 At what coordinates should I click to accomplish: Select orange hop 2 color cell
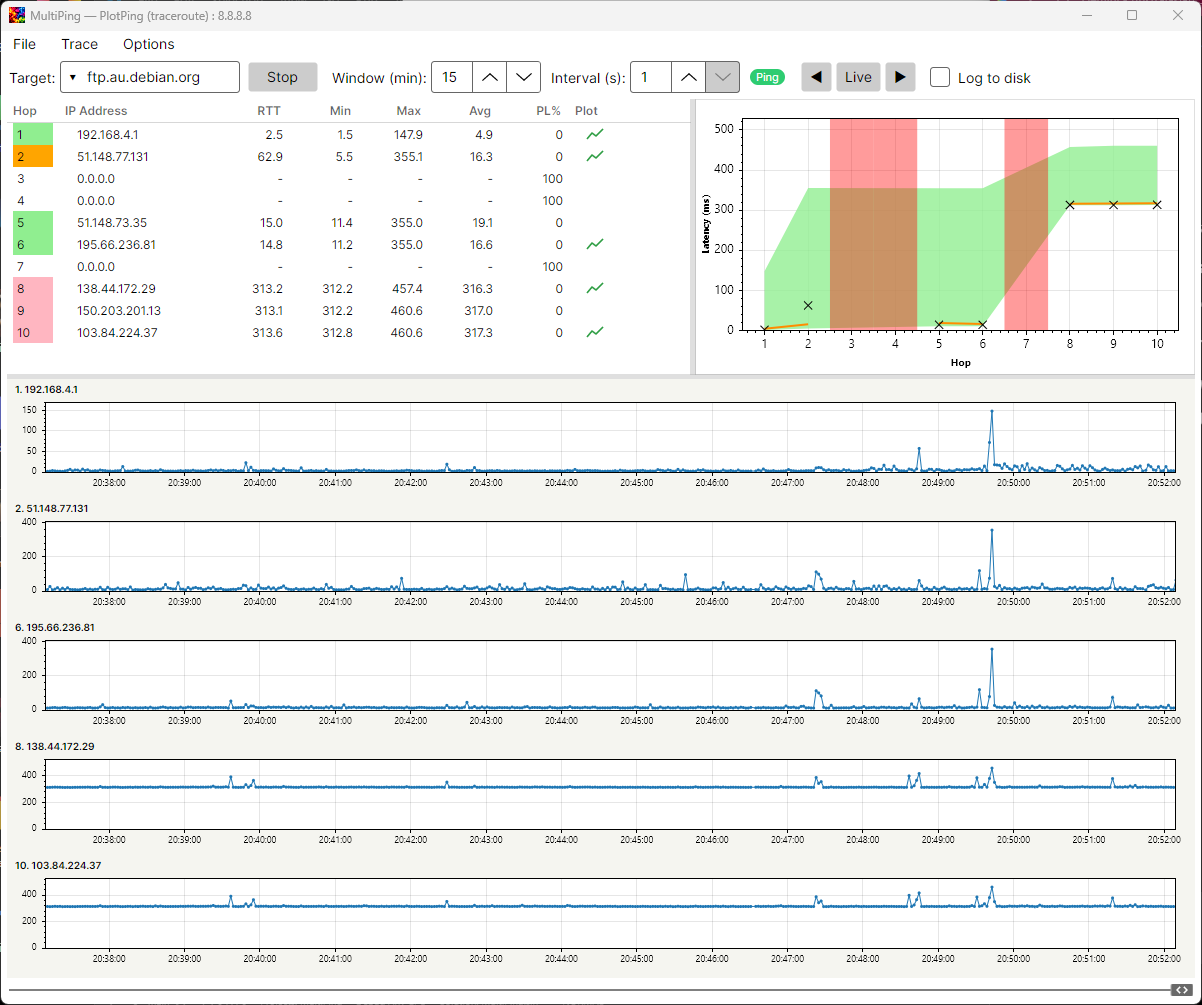(32, 156)
